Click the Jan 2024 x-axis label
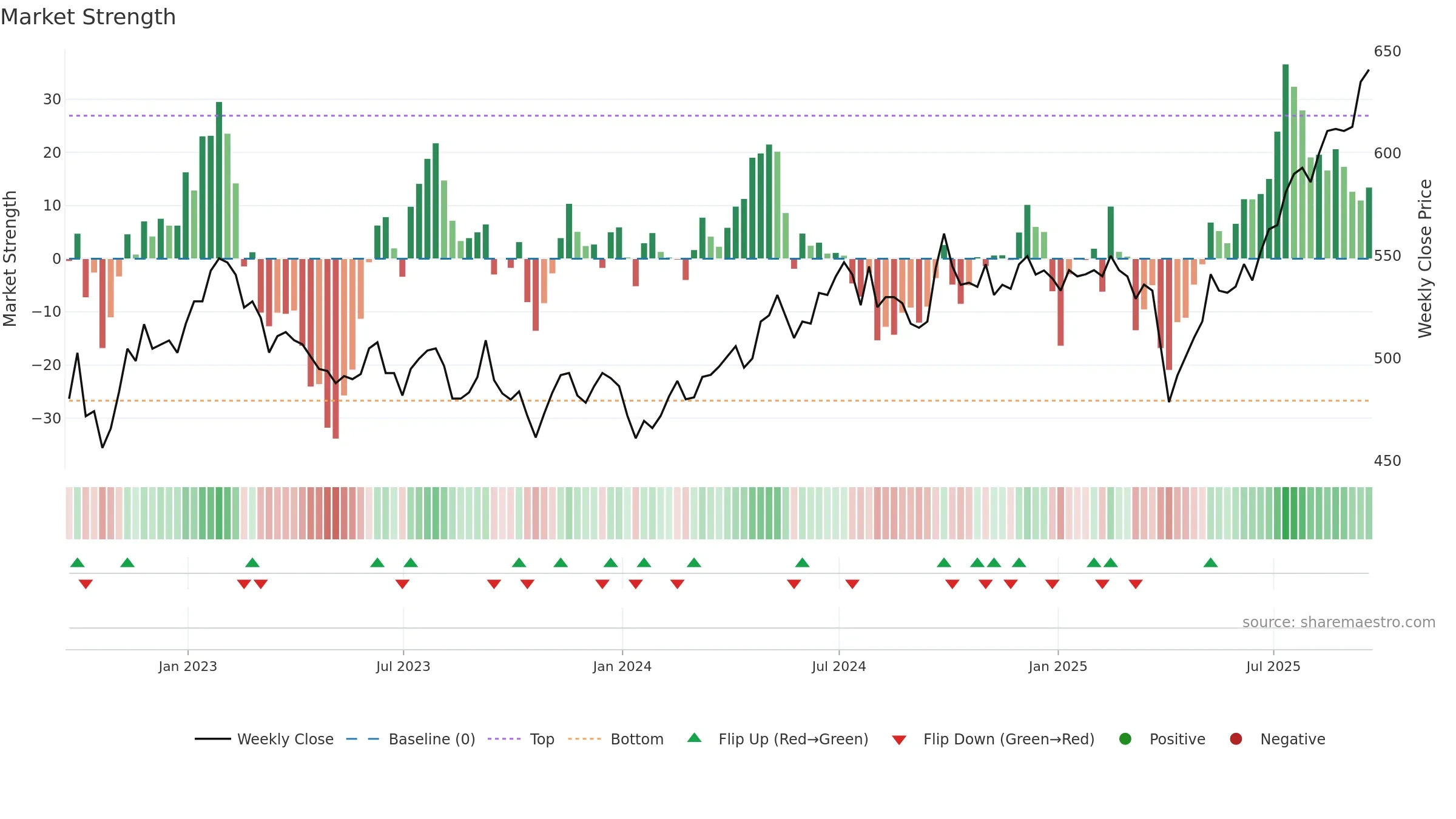1456x819 pixels. pos(622,667)
